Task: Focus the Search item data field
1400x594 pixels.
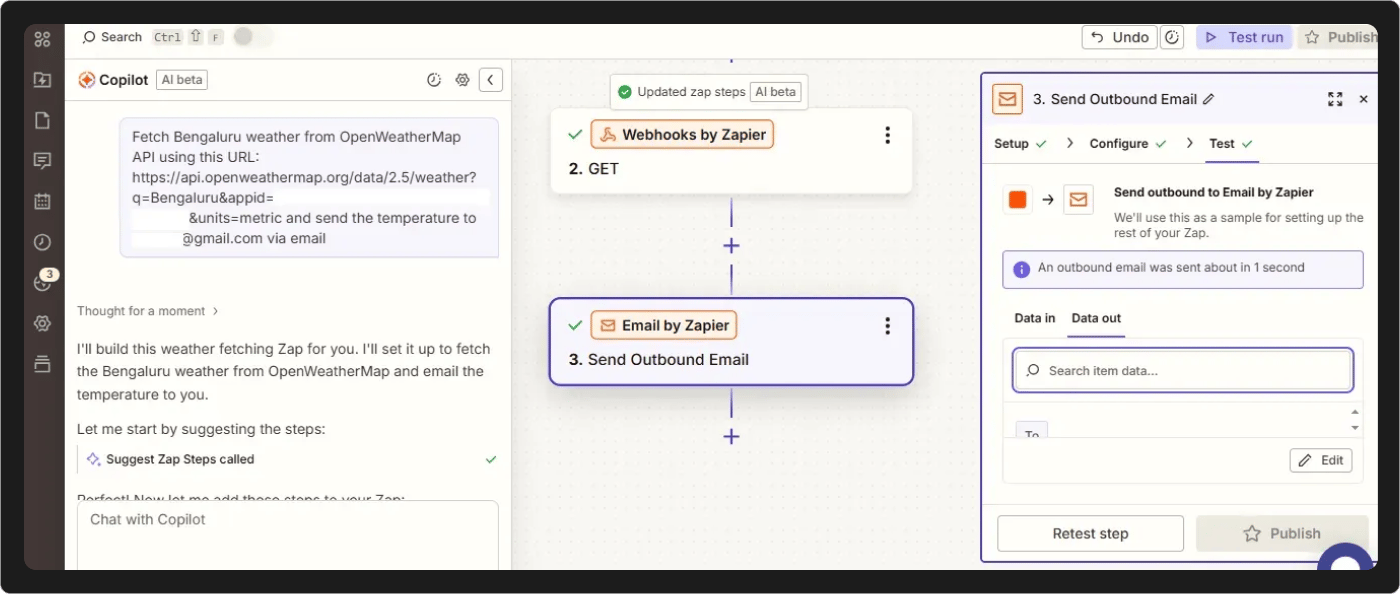Action: click(1183, 370)
